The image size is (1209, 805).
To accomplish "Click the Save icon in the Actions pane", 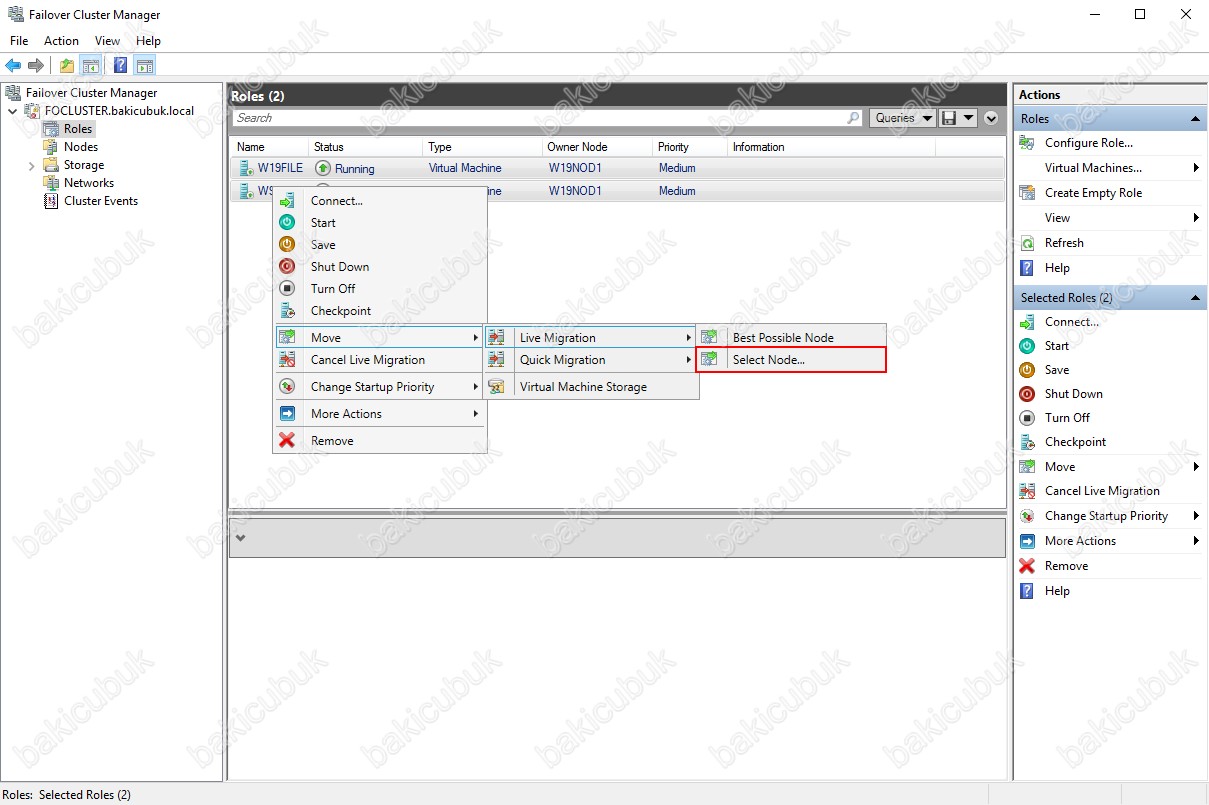I will [1027, 370].
